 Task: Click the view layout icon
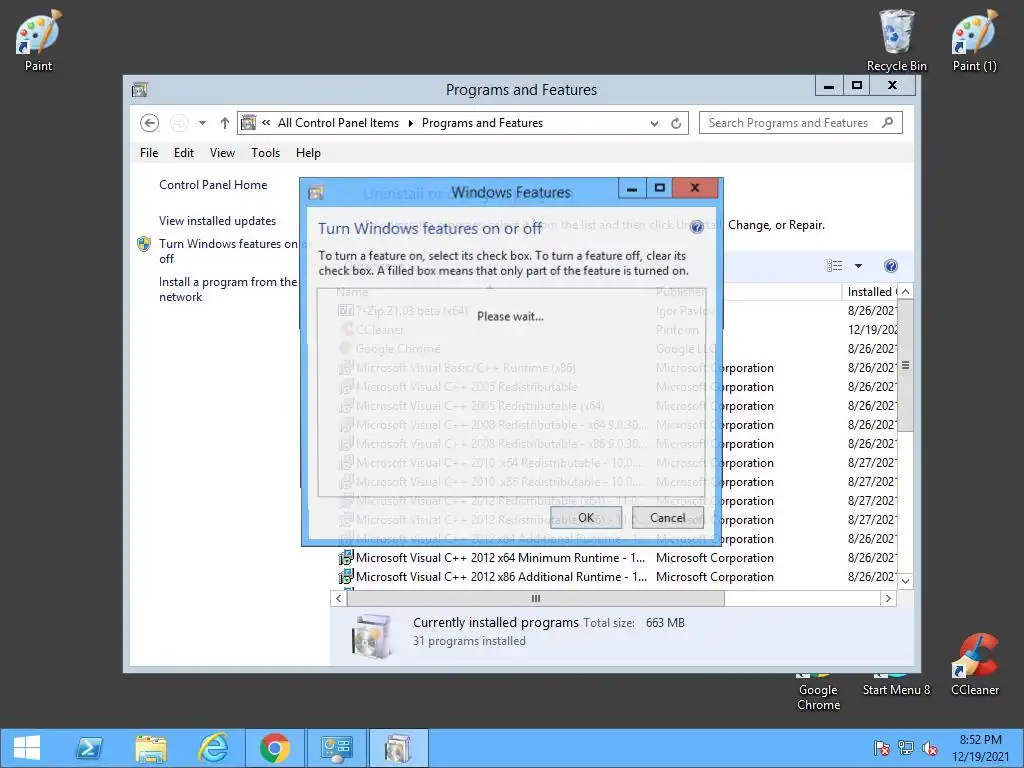click(835, 266)
